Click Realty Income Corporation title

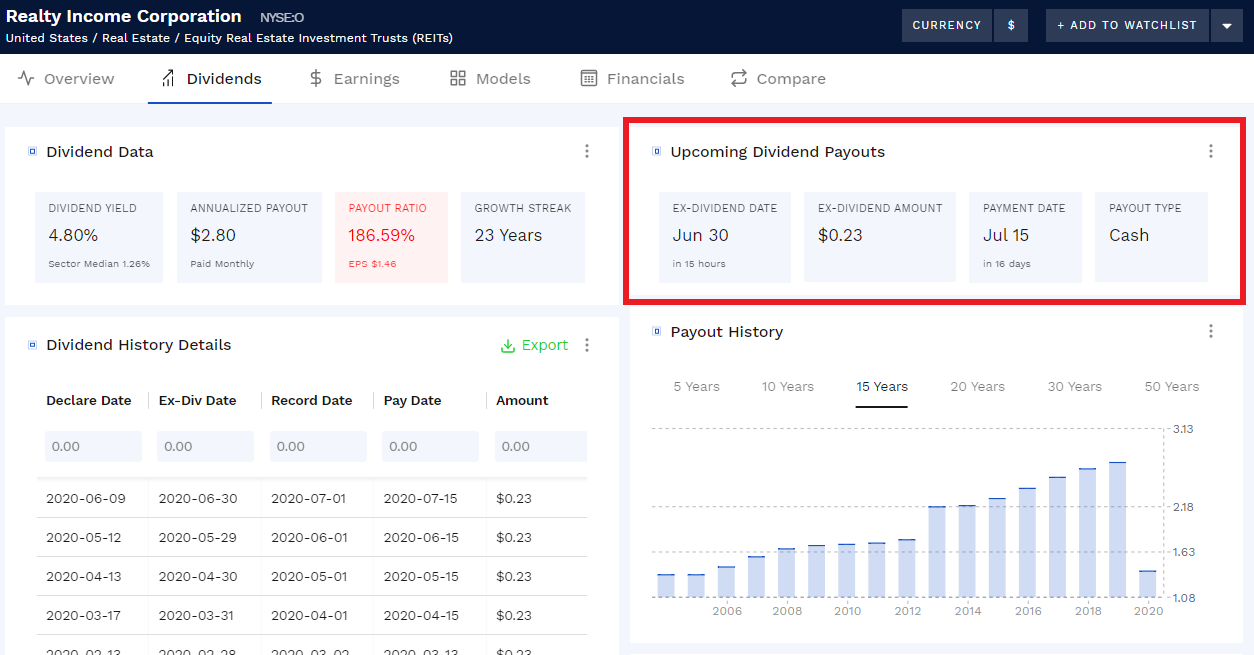point(124,16)
